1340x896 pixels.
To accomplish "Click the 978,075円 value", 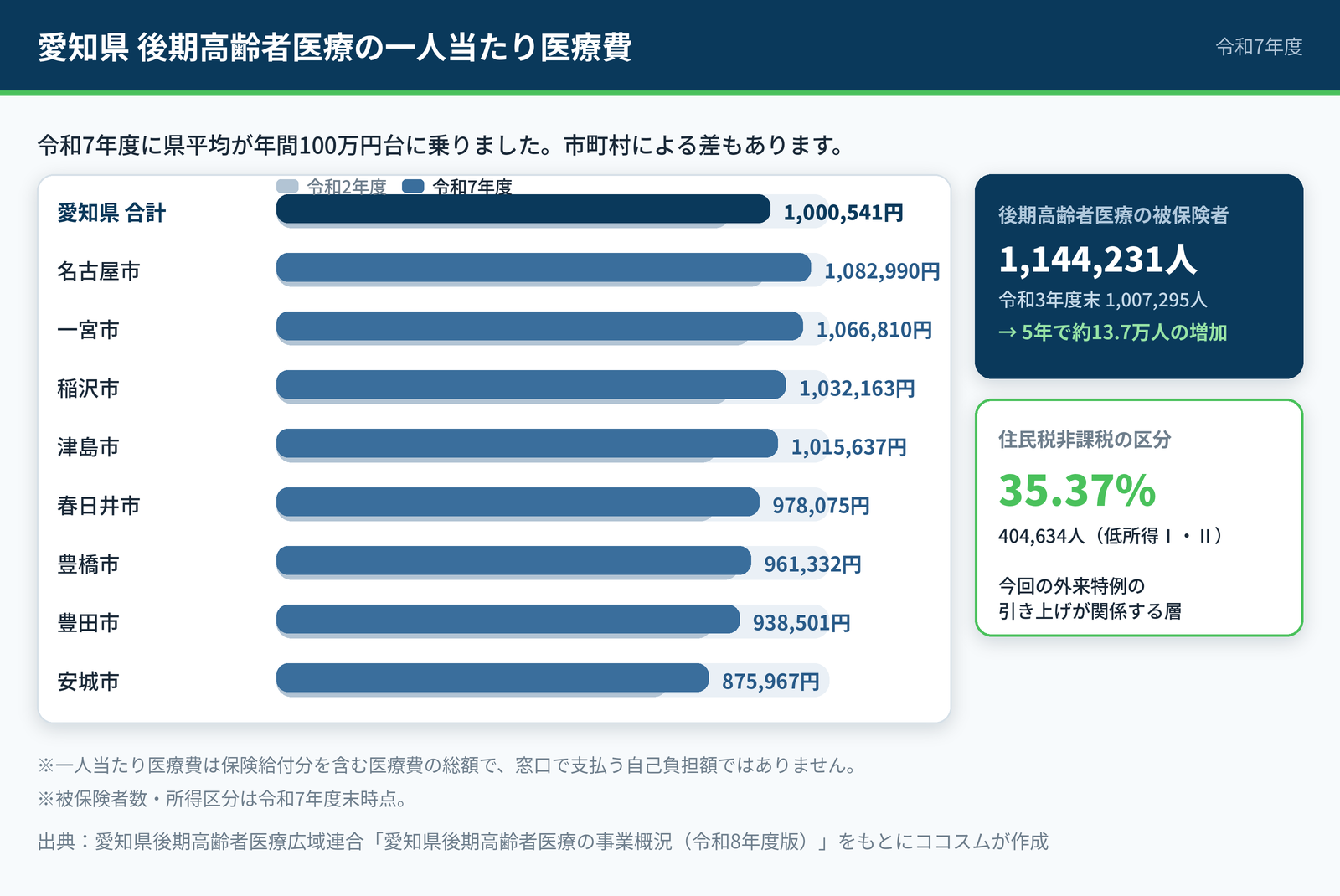I will [821, 506].
